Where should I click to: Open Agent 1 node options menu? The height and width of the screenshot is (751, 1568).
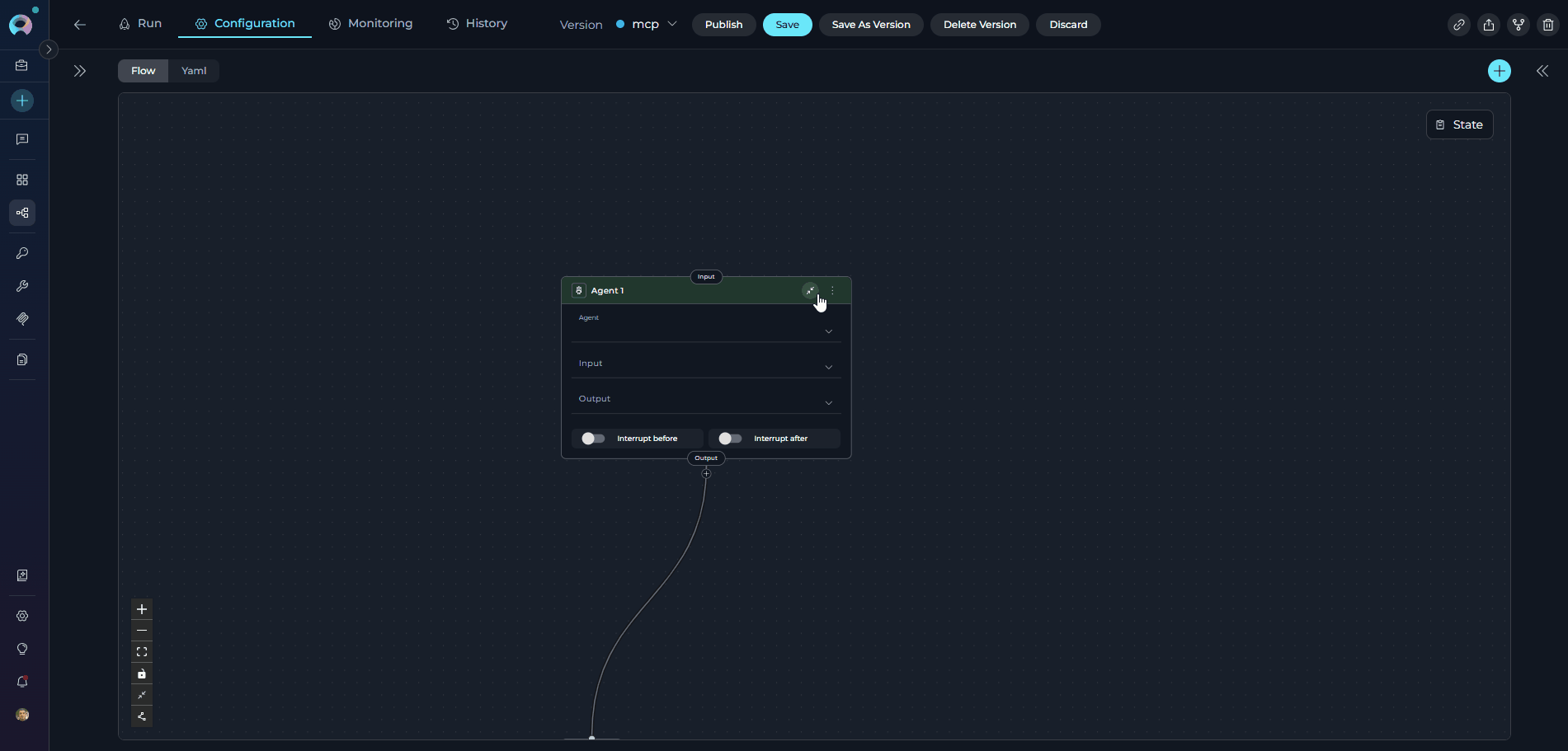(x=833, y=290)
